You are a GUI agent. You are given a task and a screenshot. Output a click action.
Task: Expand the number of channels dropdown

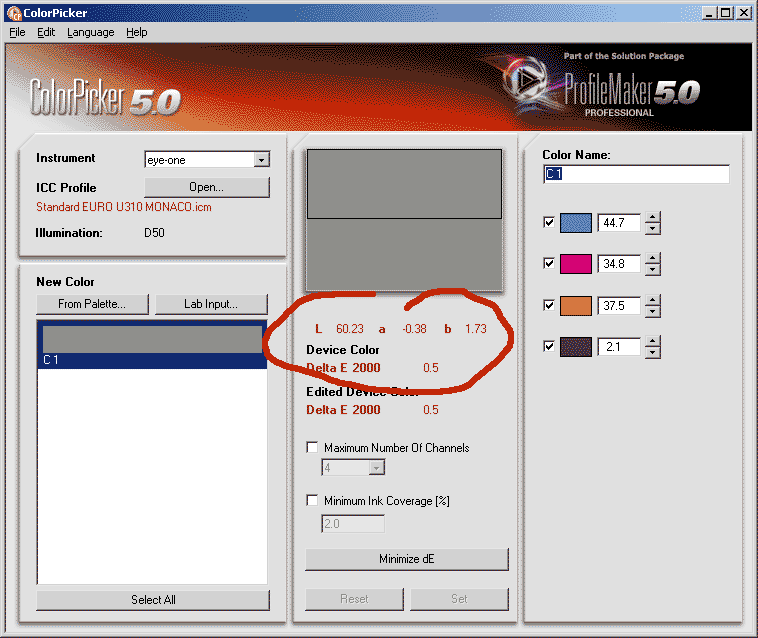(377, 467)
